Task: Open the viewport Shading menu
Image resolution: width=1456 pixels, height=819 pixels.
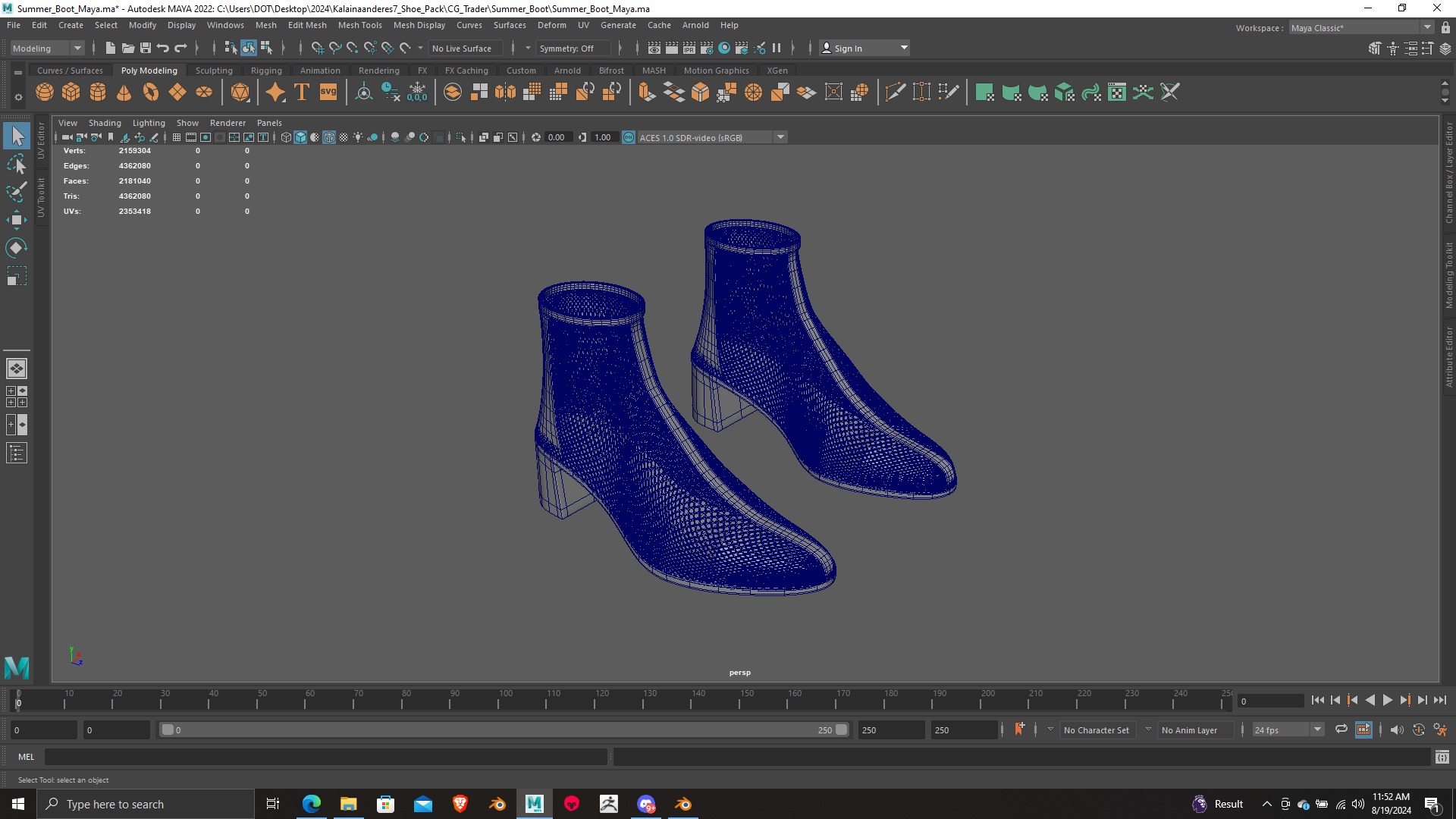Action: tap(105, 123)
